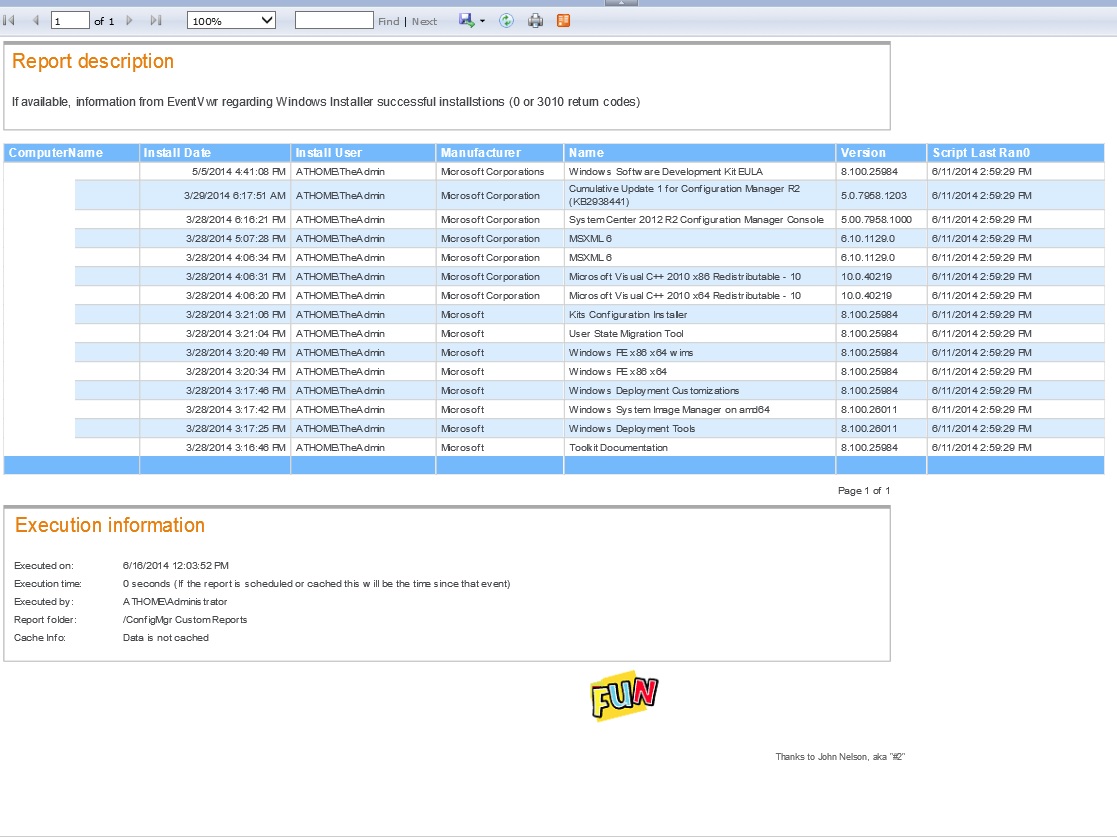The image size is (1117, 837).
Task: Expand the export format dropdown arrow
Action: [482, 22]
